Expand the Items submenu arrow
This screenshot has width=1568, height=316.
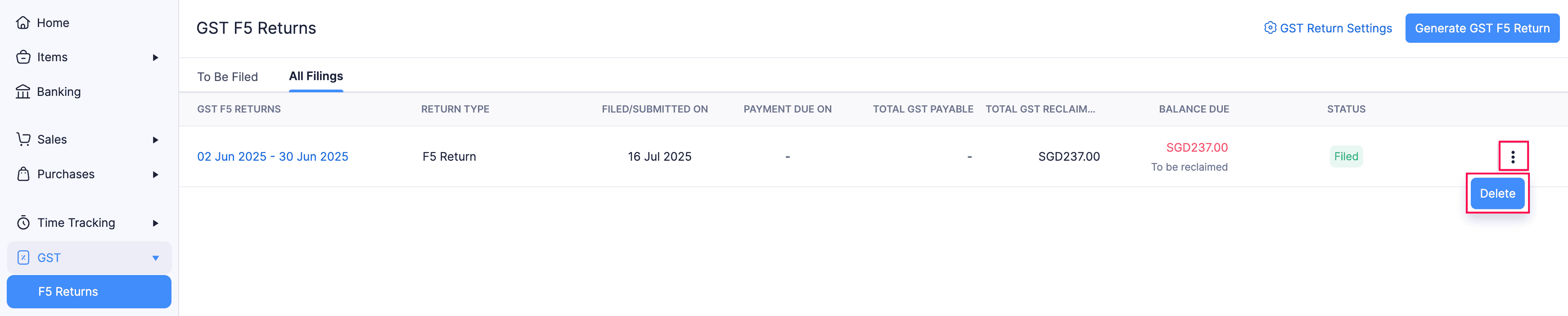pos(155,58)
